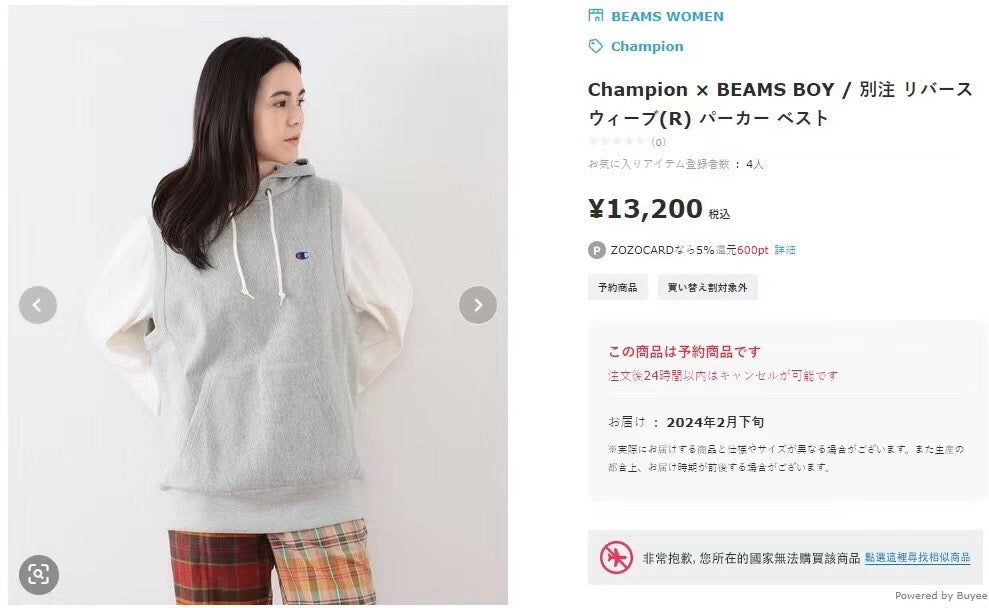Click the 買い替え割対象外 tag

pyautogui.click(x=707, y=288)
